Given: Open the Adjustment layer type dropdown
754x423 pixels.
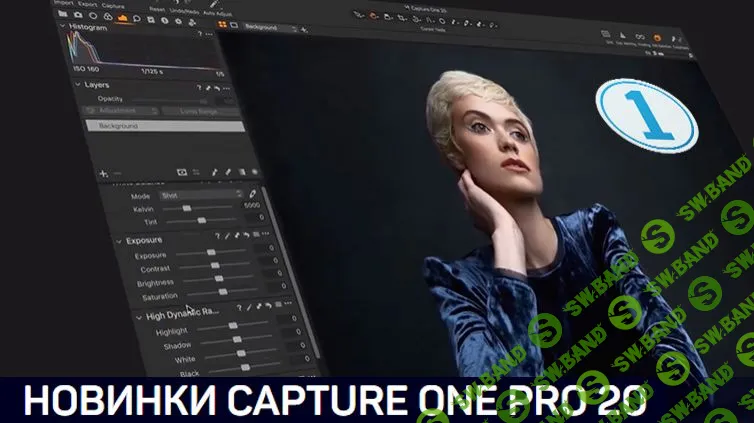Looking at the screenshot, I should tap(120, 111).
